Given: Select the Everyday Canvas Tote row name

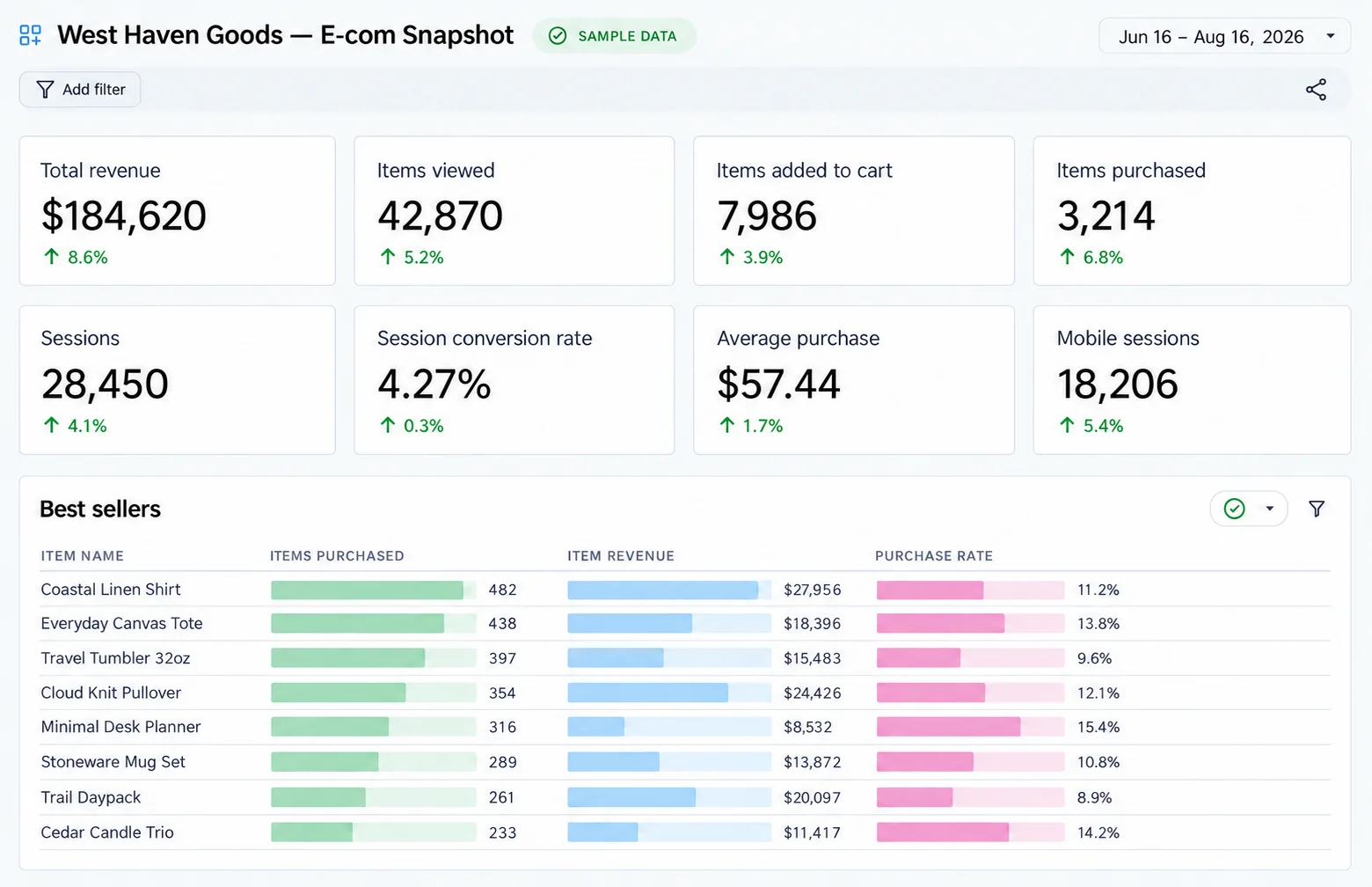Looking at the screenshot, I should click(121, 624).
